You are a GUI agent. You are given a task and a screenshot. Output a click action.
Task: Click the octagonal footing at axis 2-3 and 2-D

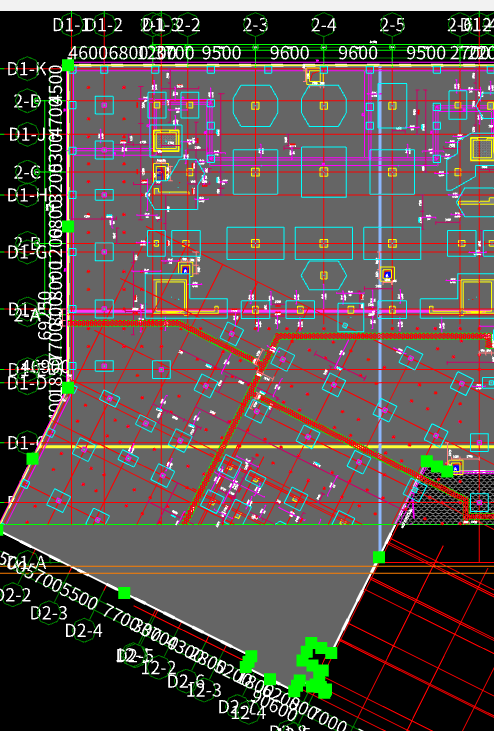pyautogui.click(x=255, y=106)
